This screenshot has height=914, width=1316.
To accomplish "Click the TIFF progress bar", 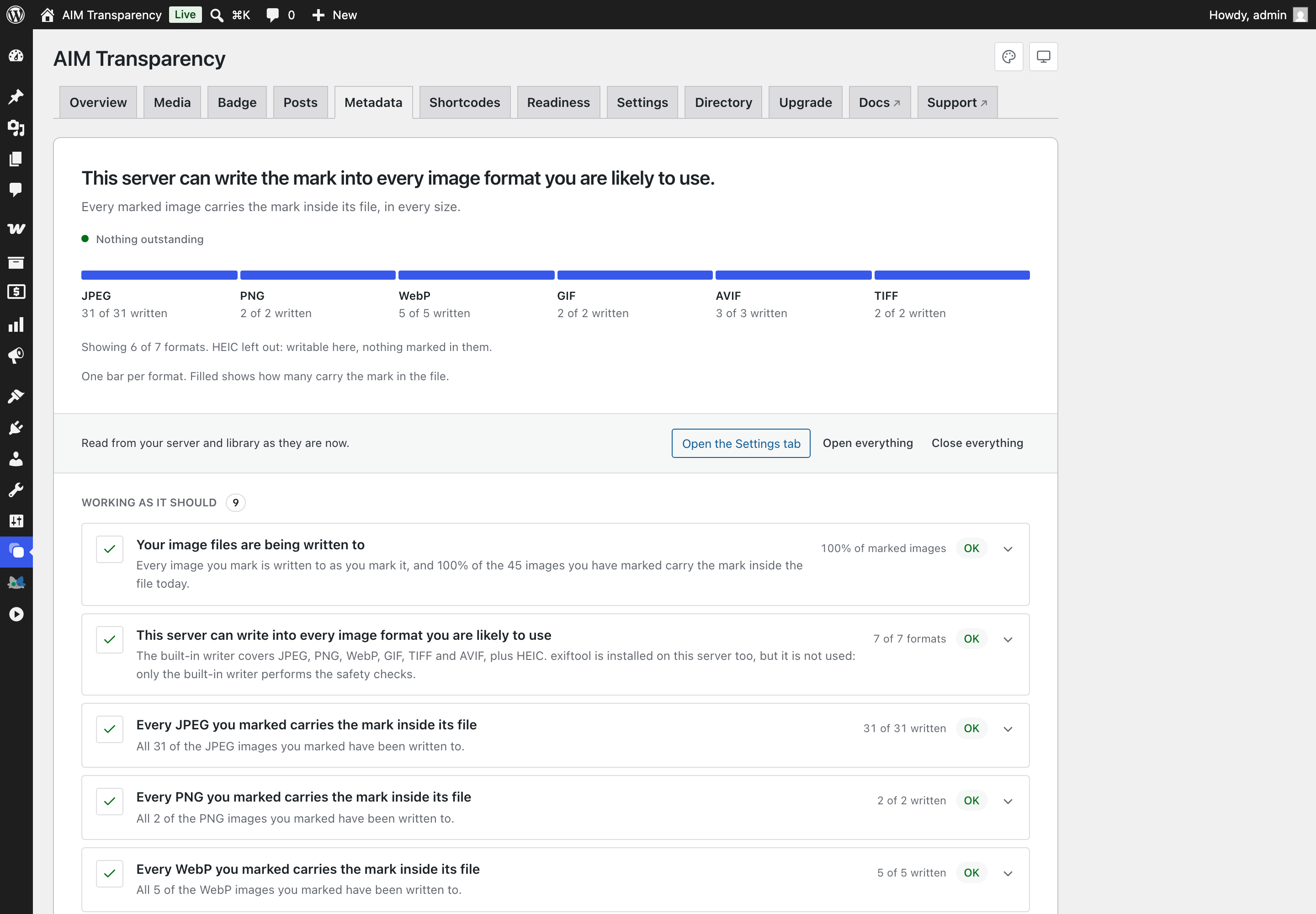I will [x=952, y=276].
